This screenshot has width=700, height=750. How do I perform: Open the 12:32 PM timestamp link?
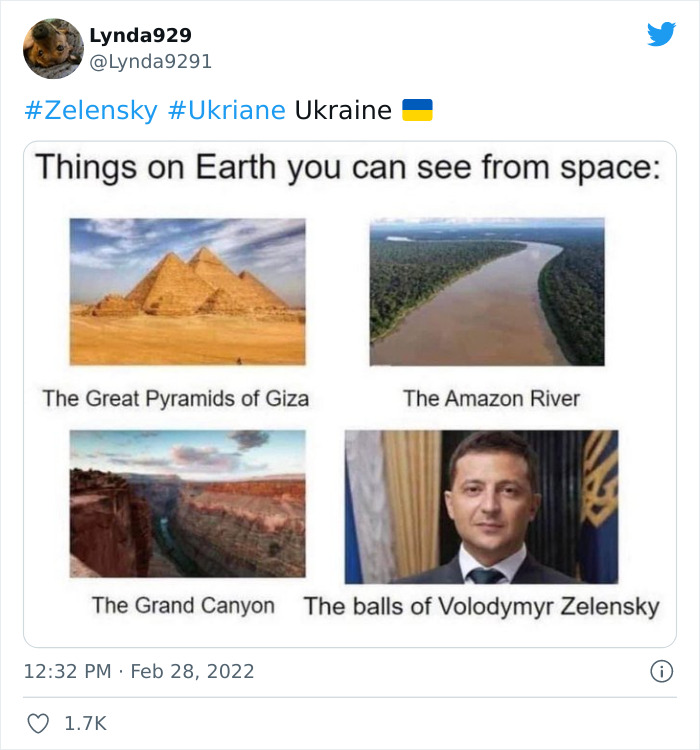(x=67, y=672)
